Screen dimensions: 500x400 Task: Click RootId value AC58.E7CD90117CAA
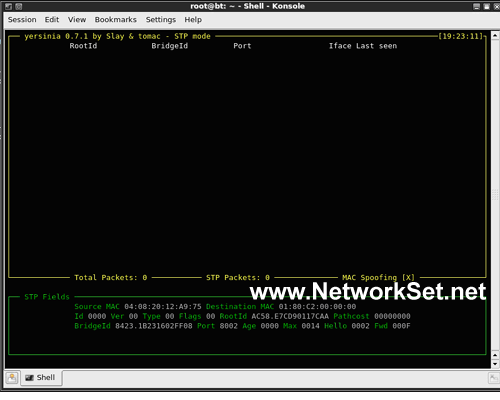click(290, 316)
